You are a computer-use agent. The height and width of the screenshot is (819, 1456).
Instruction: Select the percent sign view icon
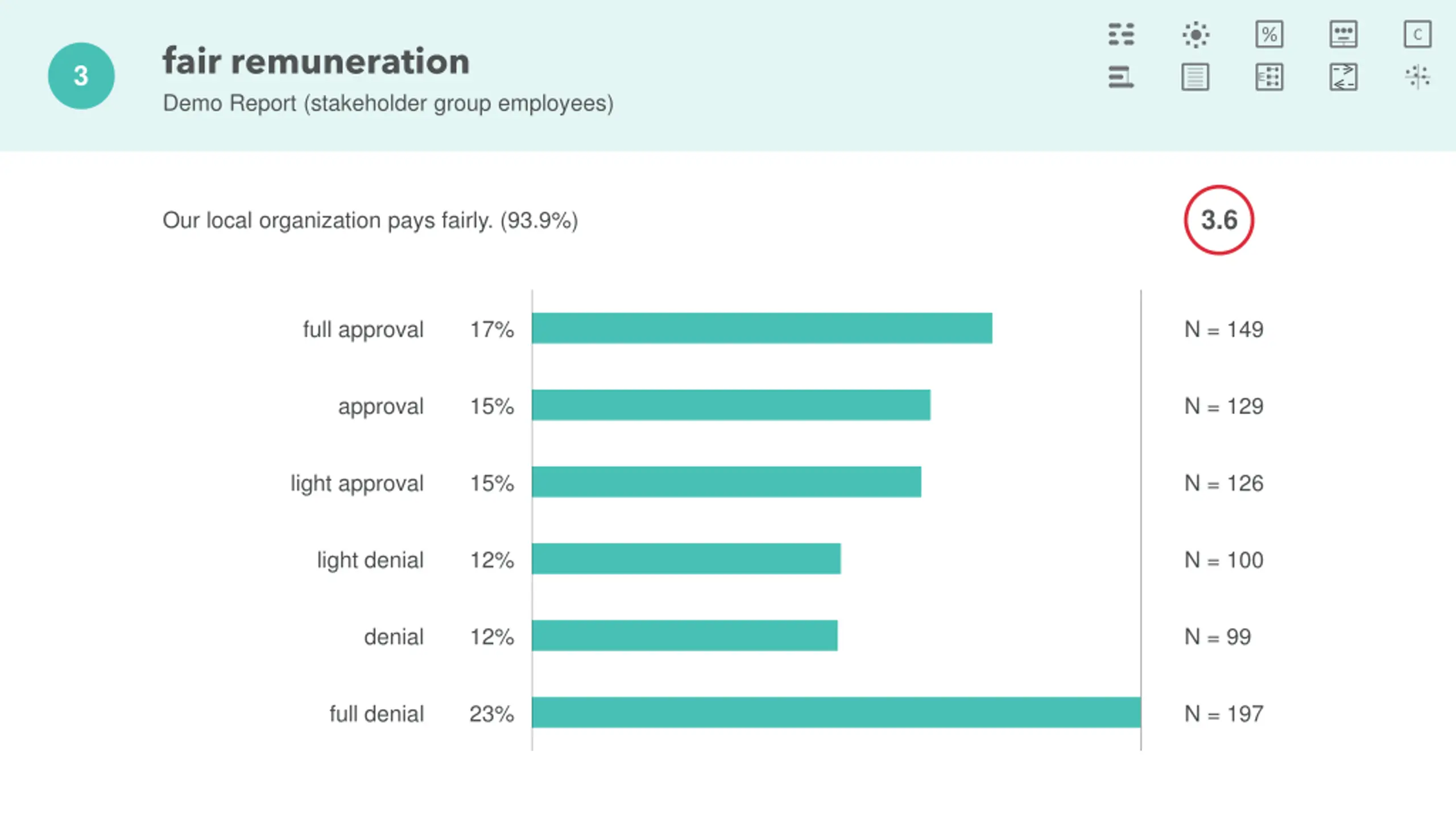(1269, 34)
